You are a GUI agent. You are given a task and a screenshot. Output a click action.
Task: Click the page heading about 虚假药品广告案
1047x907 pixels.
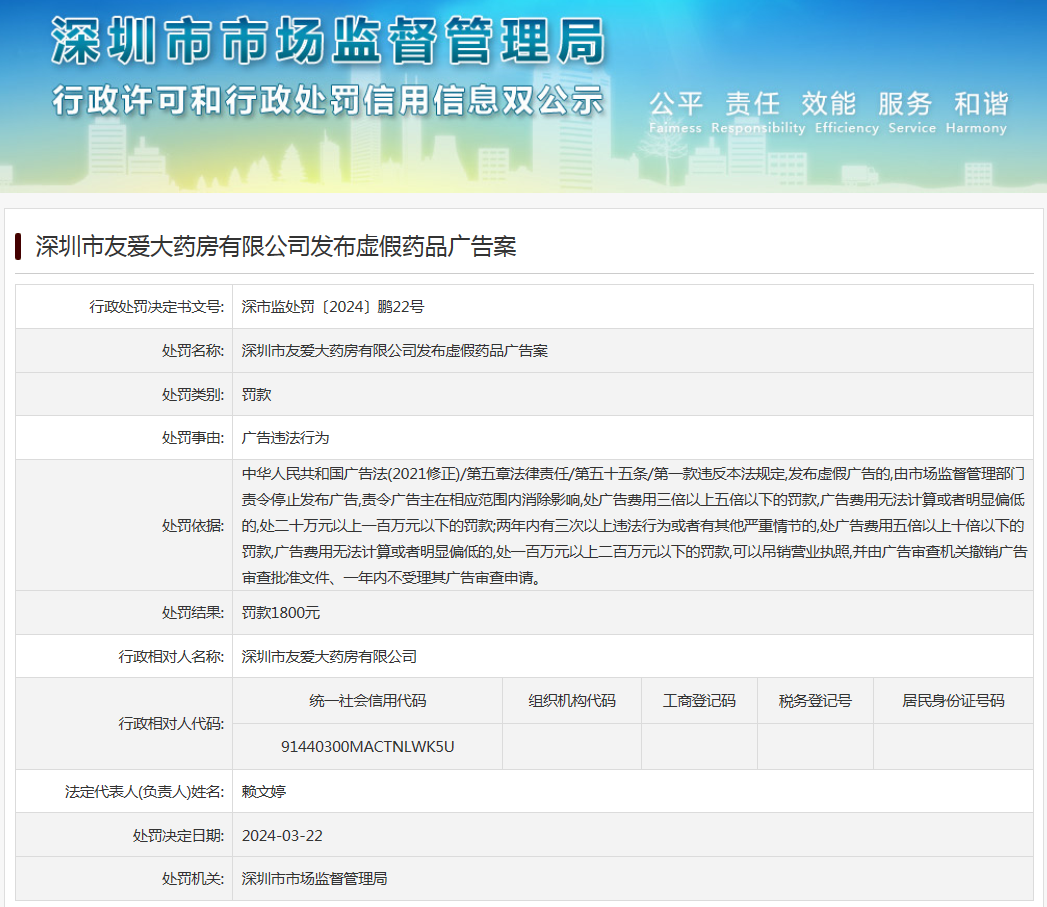click(x=276, y=246)
